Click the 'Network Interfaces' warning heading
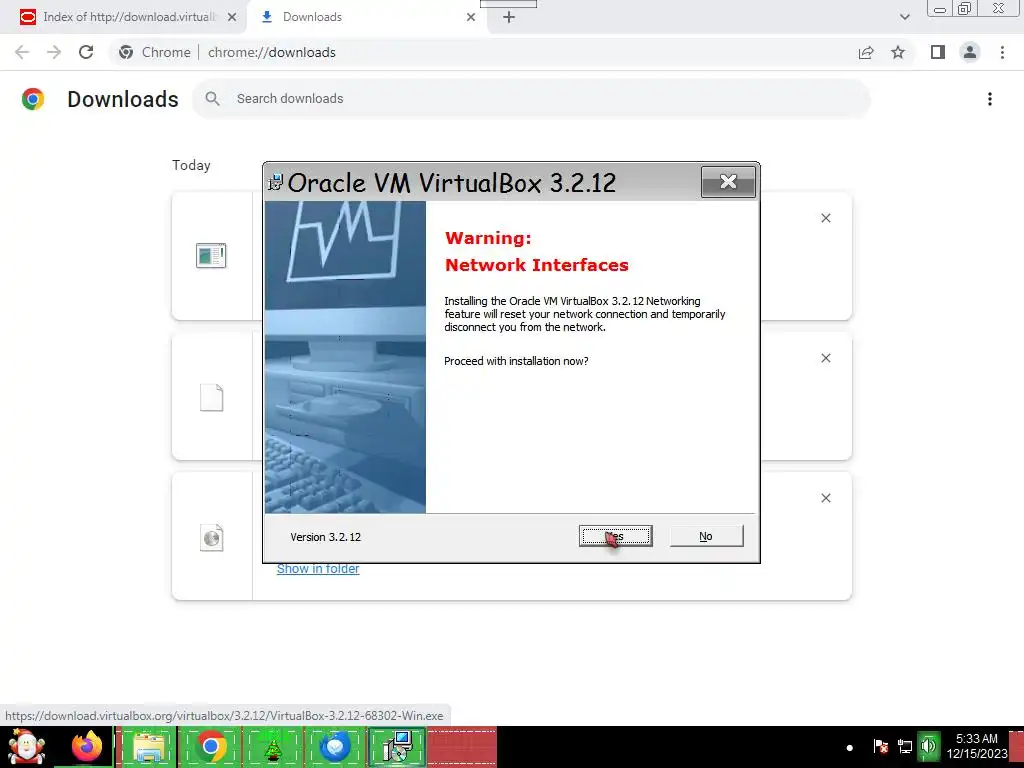The height and width of the screenshot is (768, 1024). (x=537, y=265)
